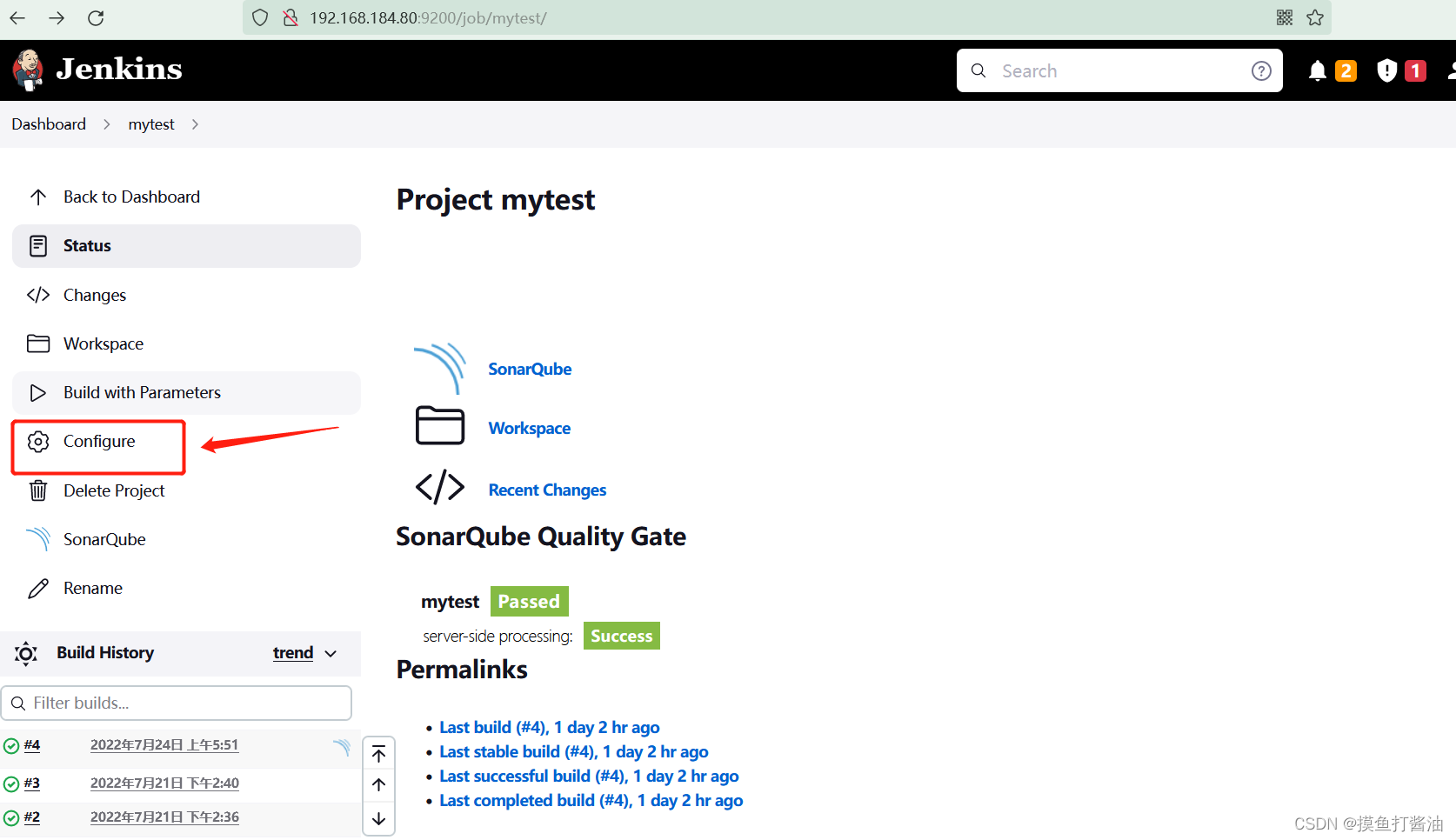
Task: Click Dashboard in the breadcrumb
Action: point(49,124)
